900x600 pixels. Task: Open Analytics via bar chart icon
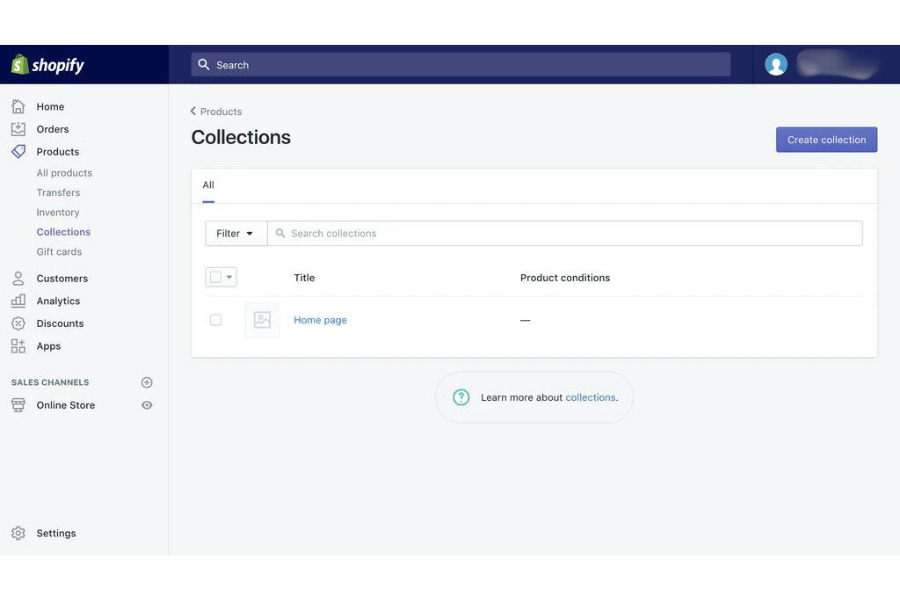click(x=18, y=301)
